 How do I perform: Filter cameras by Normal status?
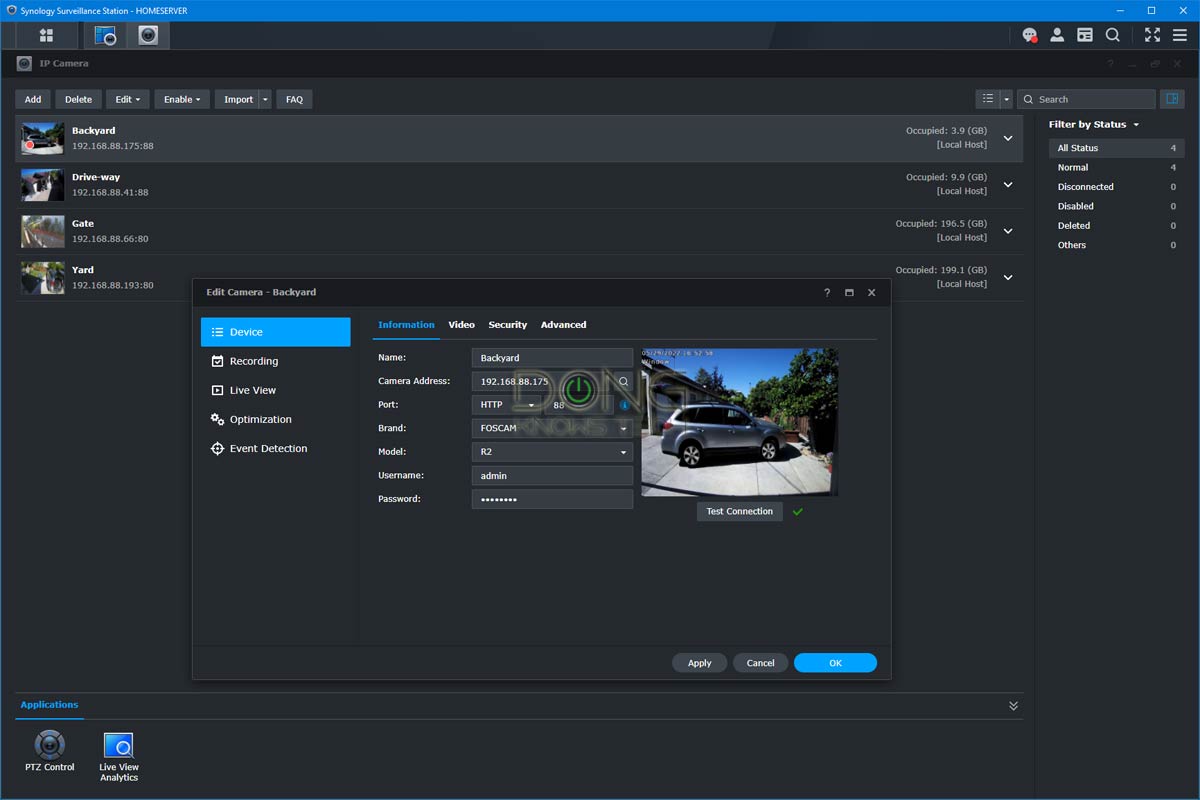[1117, 167]
